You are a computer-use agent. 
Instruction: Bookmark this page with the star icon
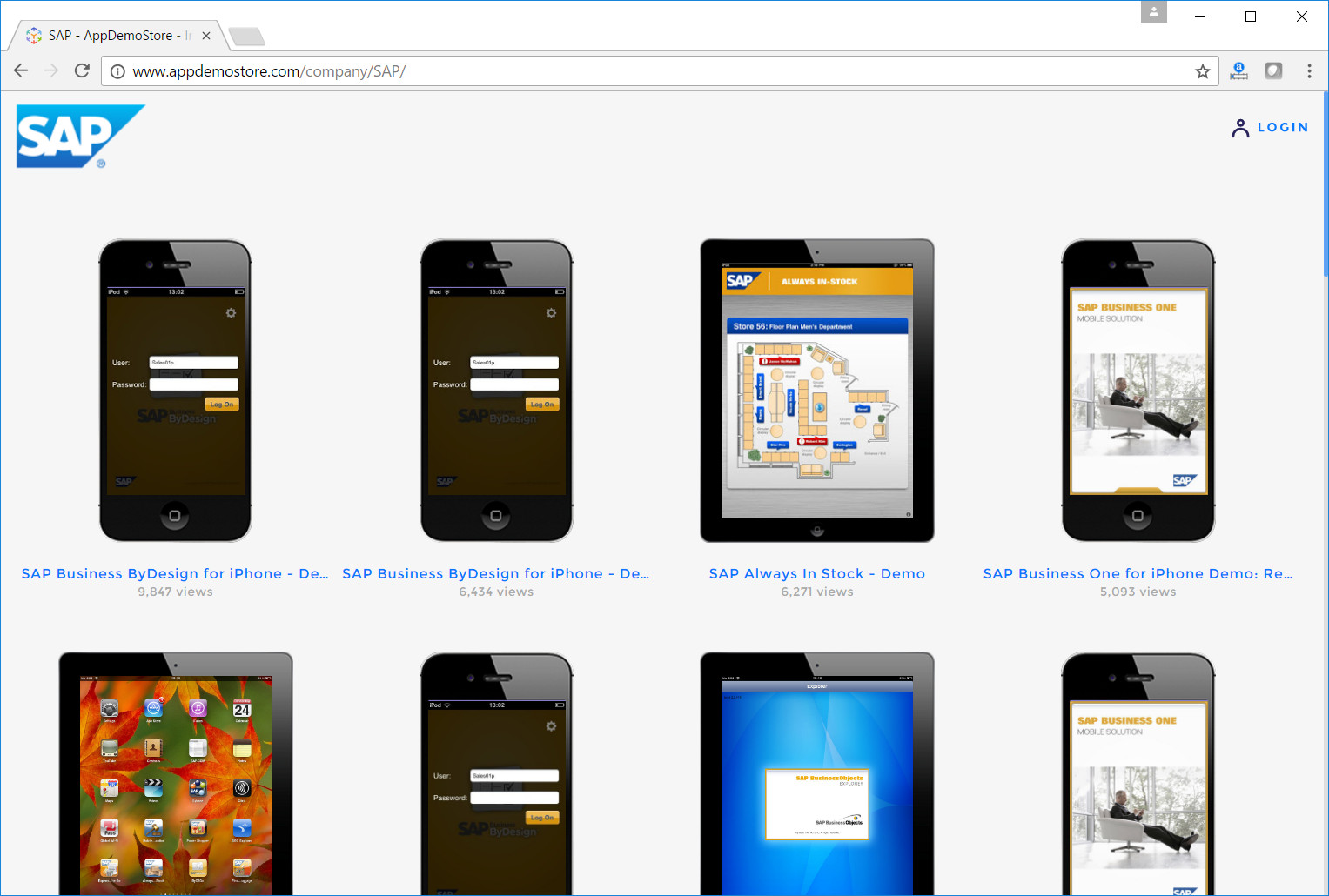[x=1203, y=71]
